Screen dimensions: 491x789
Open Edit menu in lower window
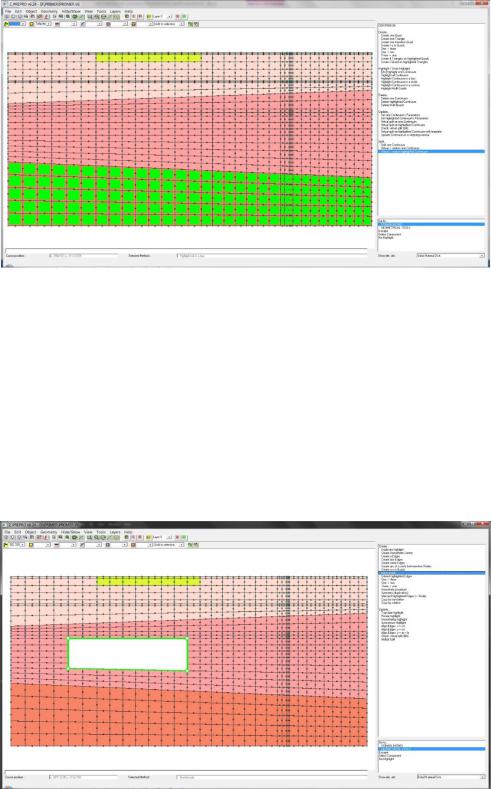tap(18, 532)
